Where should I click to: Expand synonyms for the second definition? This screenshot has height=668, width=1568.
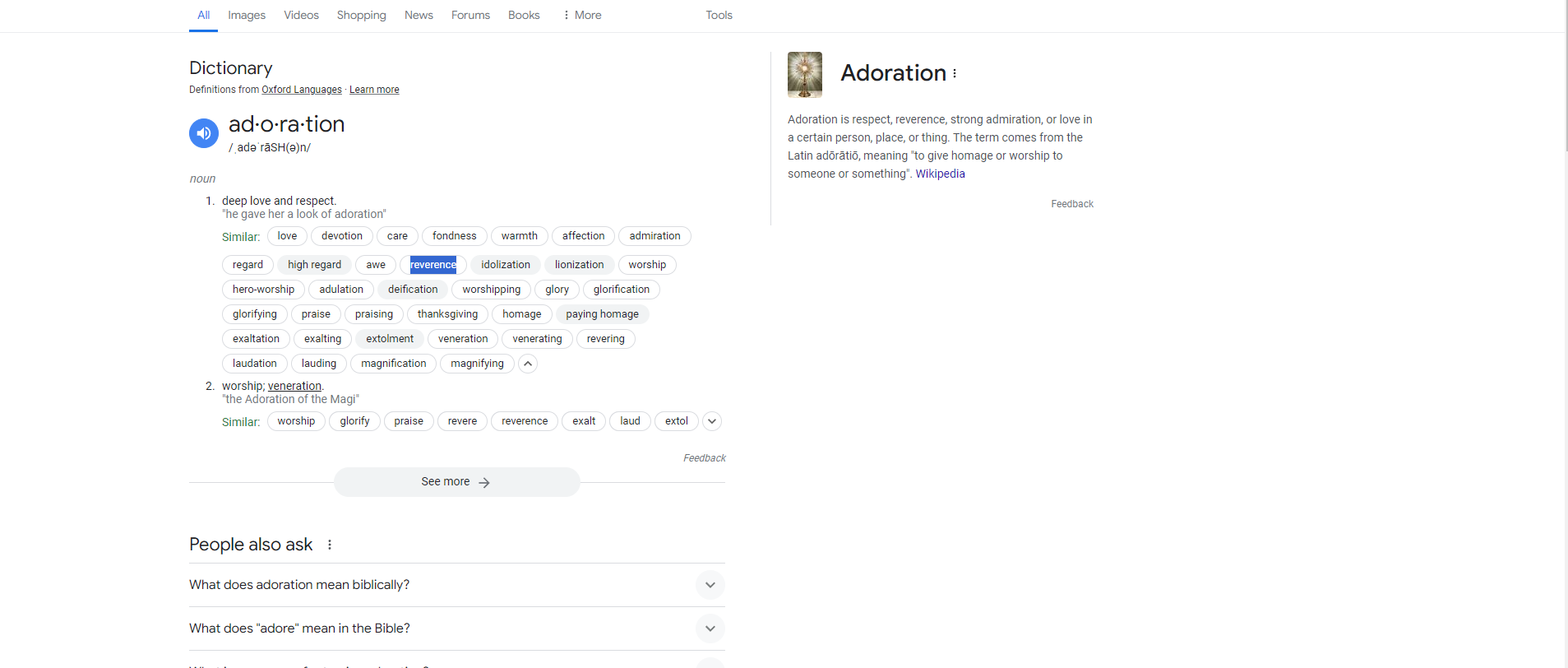[712, 421]
